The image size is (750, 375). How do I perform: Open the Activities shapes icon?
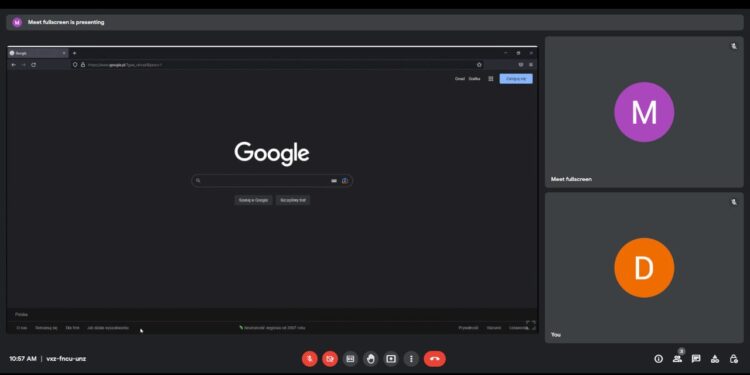(715, 359)
